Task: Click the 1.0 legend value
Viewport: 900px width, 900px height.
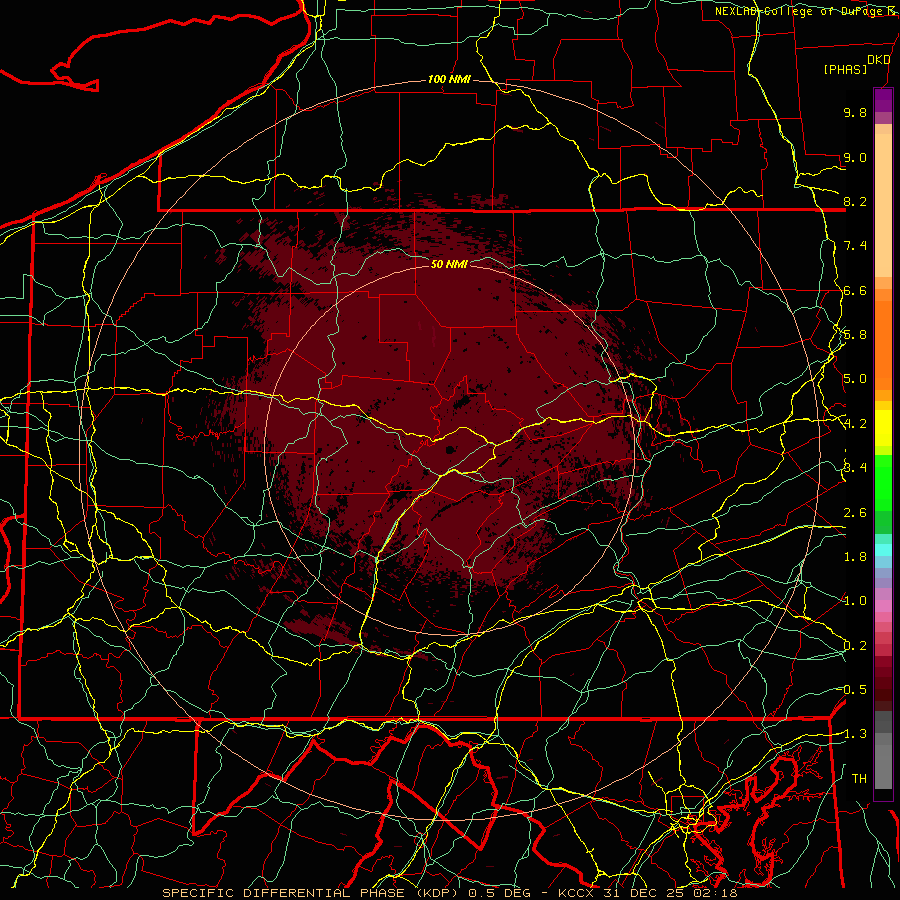Action: [855, 601]
